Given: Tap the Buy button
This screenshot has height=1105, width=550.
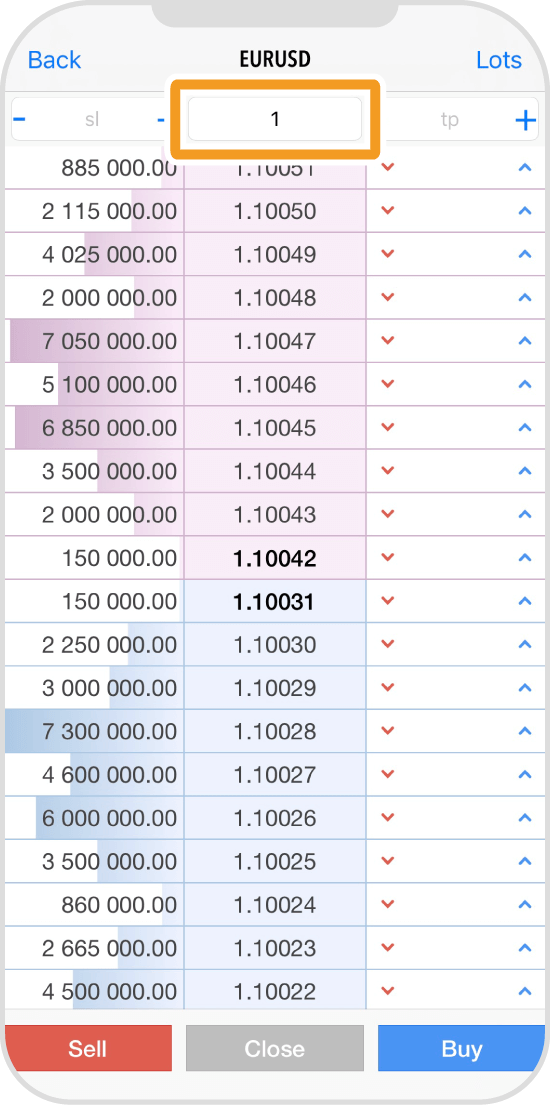Looking at the screenshot, I should click(x=461, y=1049).
